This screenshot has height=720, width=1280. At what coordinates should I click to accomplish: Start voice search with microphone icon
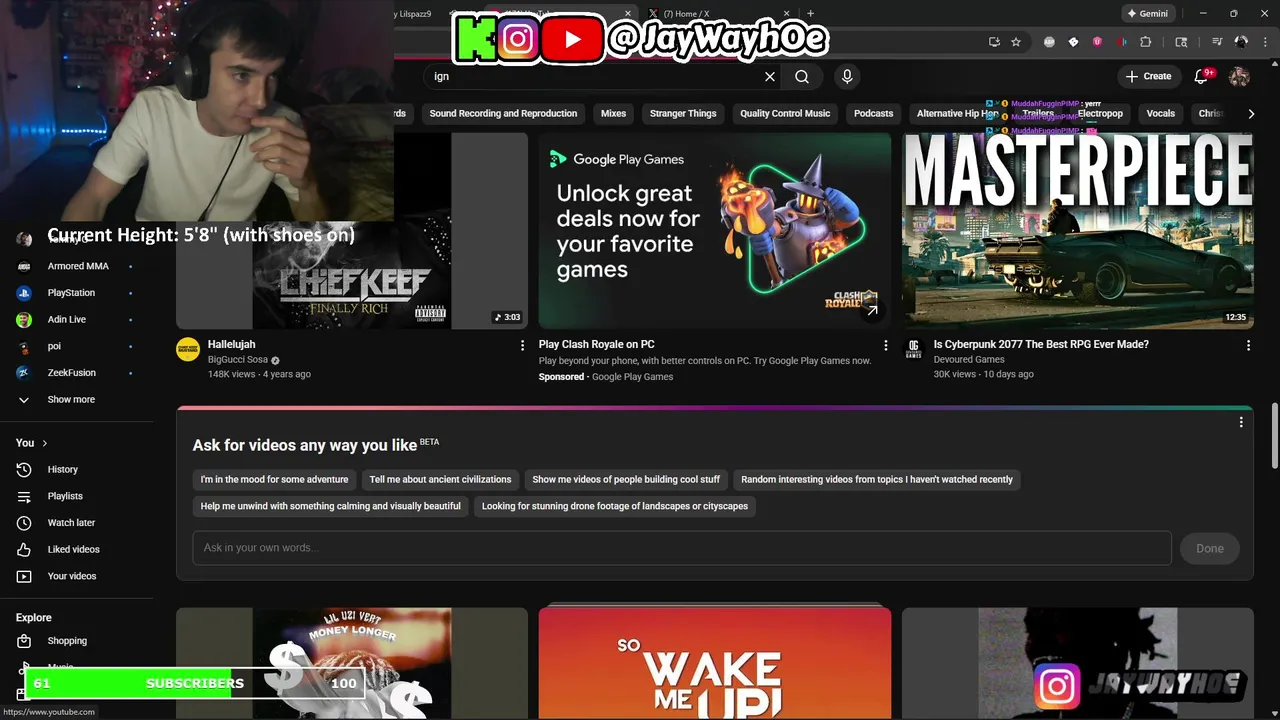(x=847, y=76)
